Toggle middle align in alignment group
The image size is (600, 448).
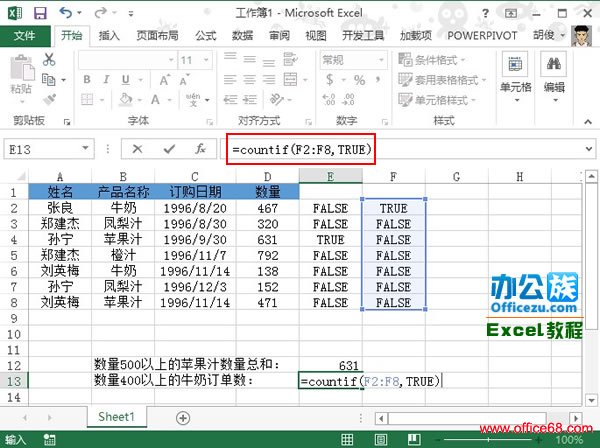[x=249, y=59]
